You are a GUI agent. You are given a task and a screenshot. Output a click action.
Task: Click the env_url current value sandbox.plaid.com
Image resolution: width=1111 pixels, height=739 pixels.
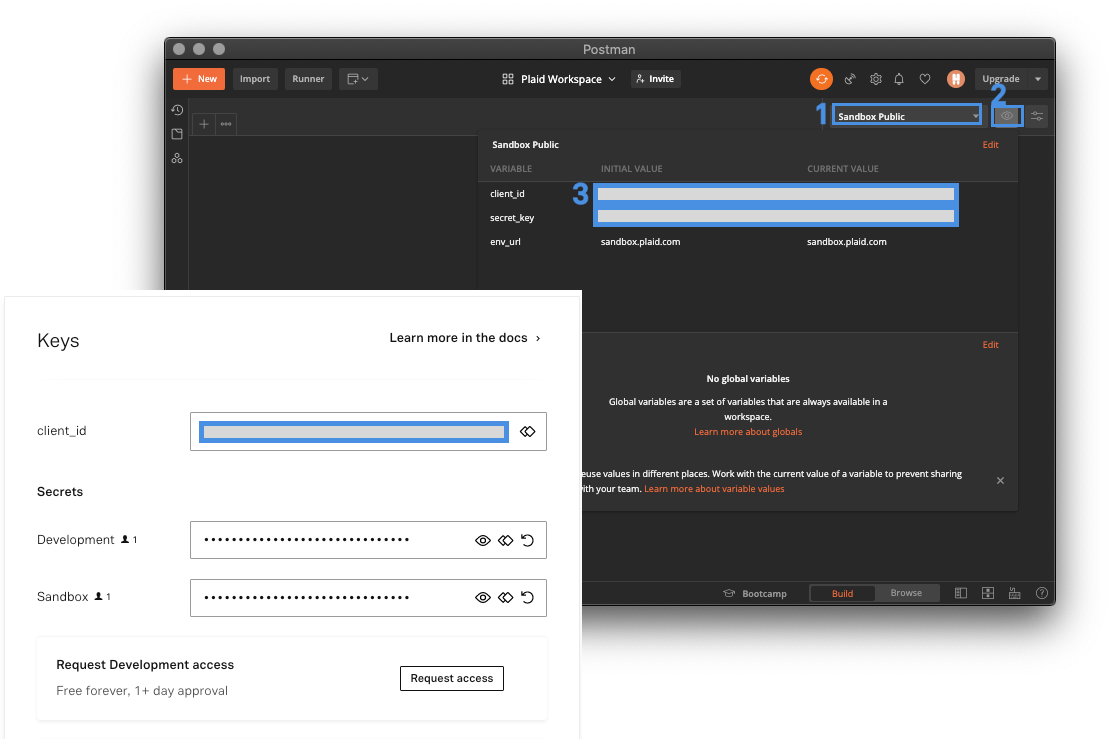click(x=847, y=242)
